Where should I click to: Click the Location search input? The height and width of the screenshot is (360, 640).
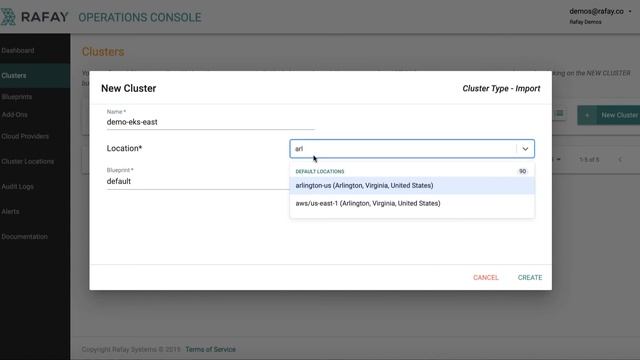(403, 149)
